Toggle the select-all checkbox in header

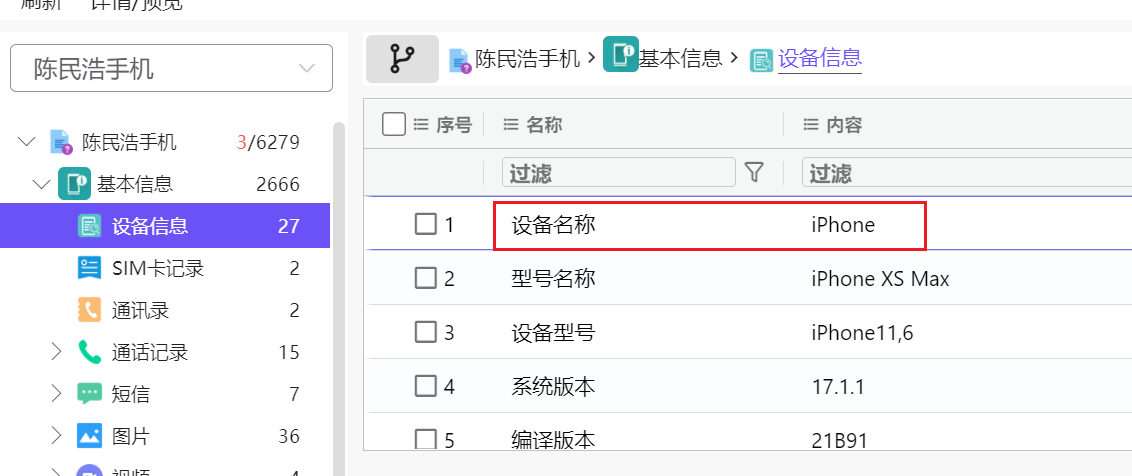point(394,124)
